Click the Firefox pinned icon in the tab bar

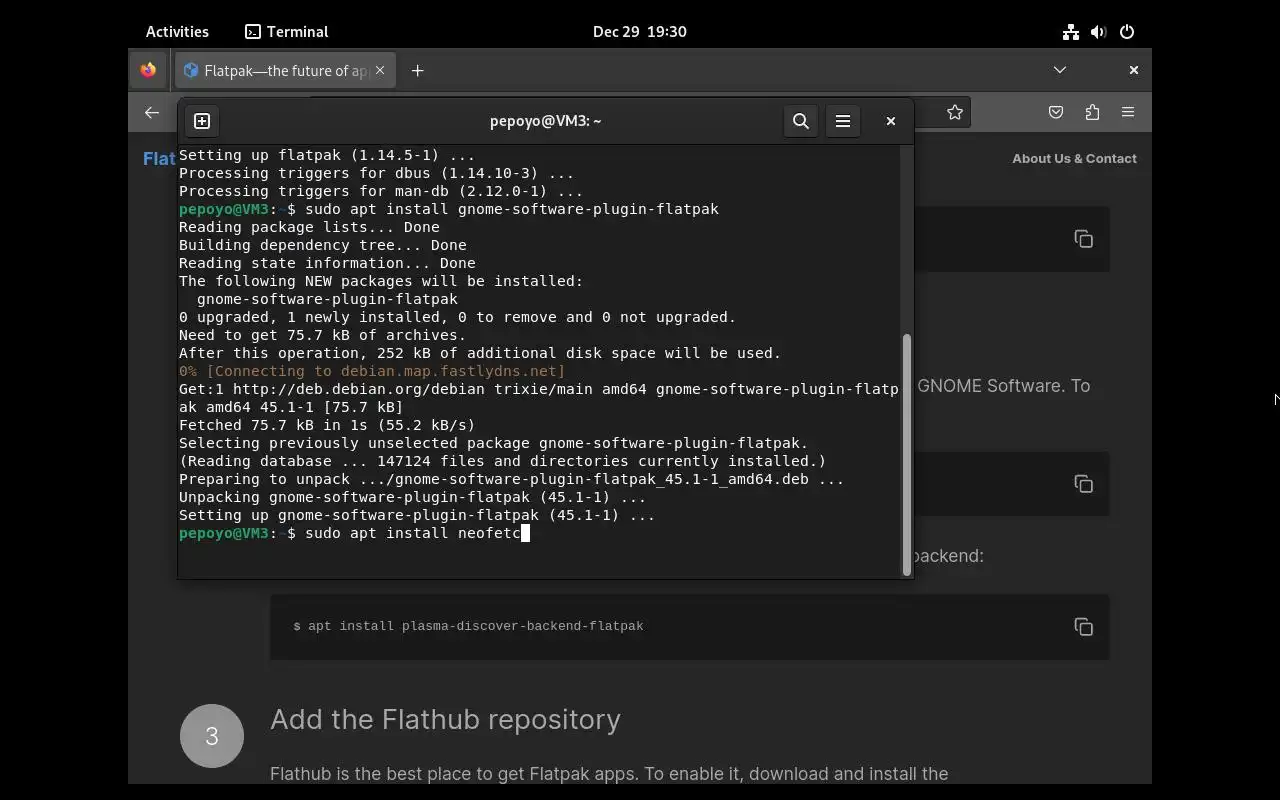coord(148,70)
